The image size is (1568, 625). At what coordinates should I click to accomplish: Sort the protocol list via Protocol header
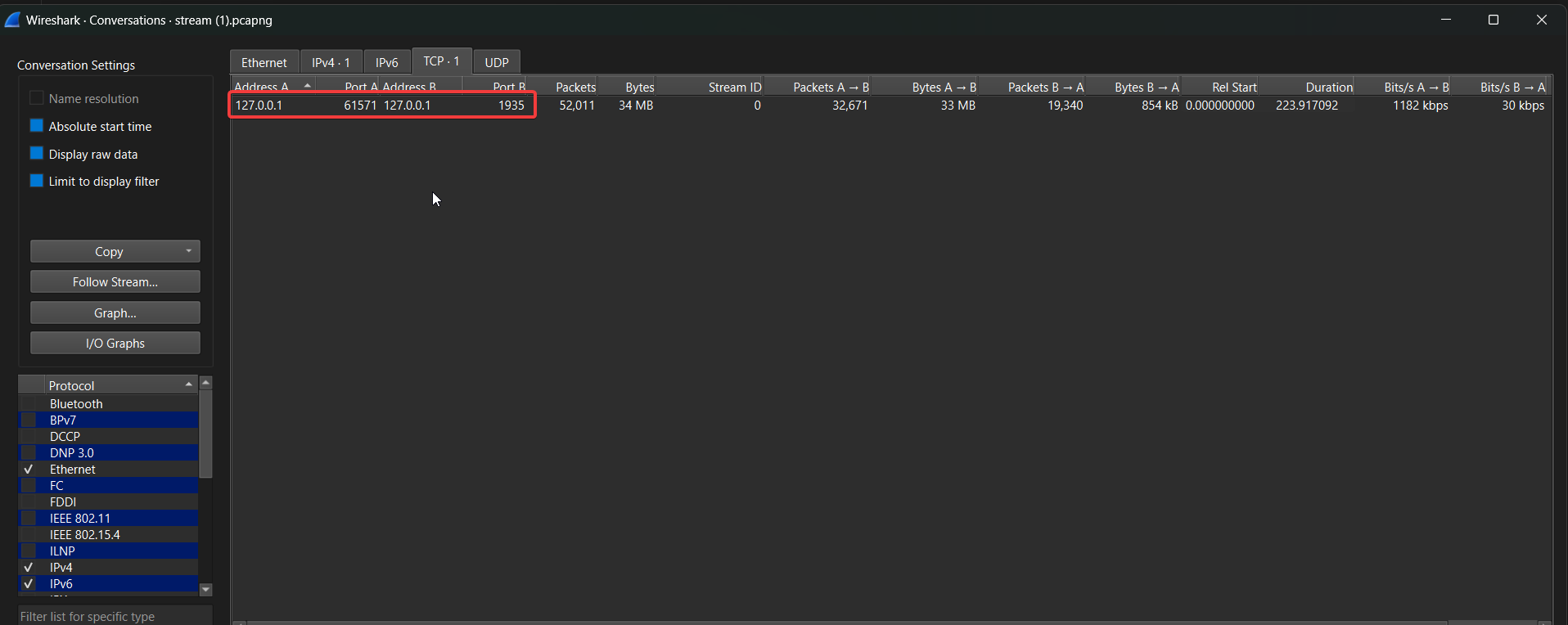(121, 385)
